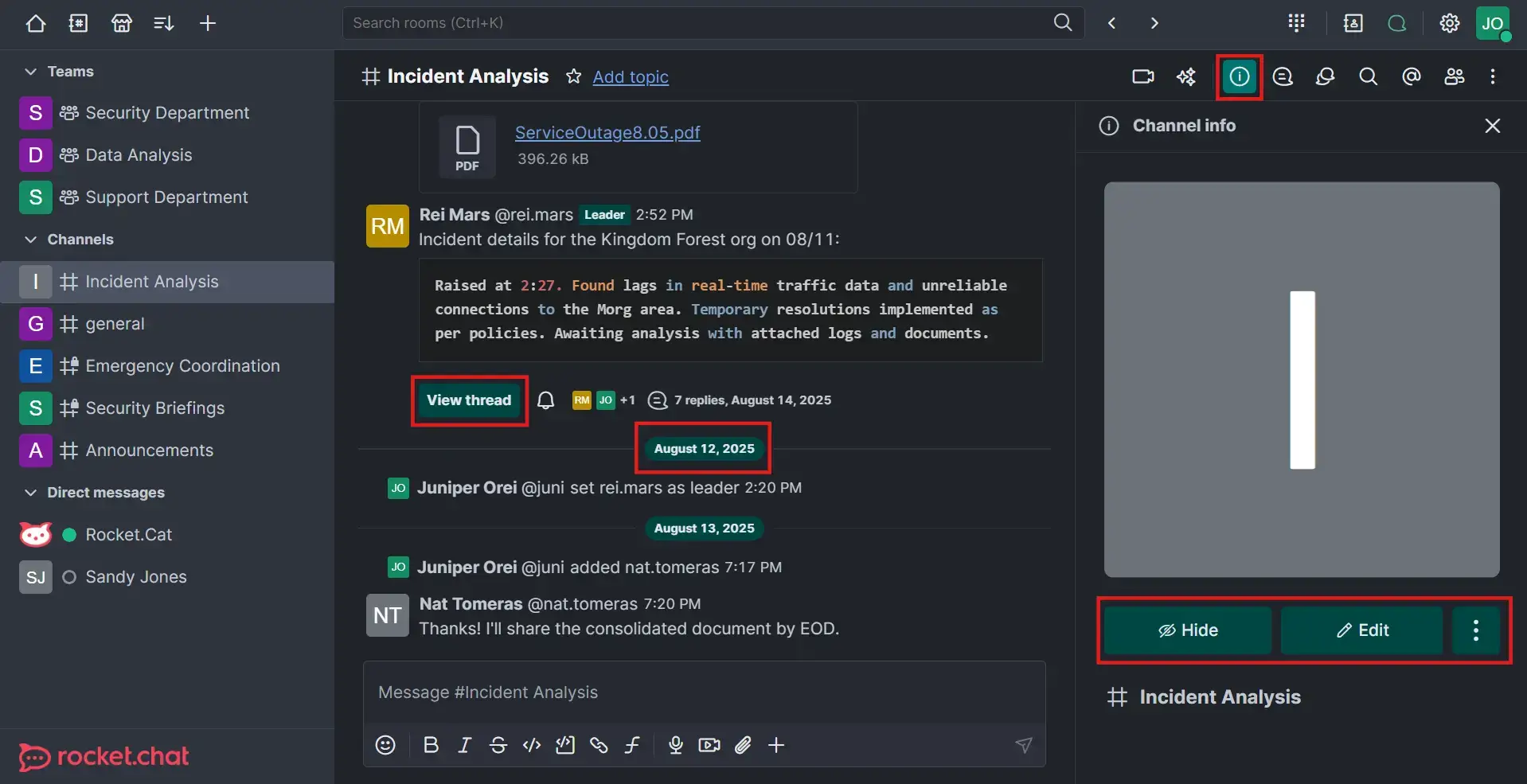Record an audio message

(x=676, y=745)
